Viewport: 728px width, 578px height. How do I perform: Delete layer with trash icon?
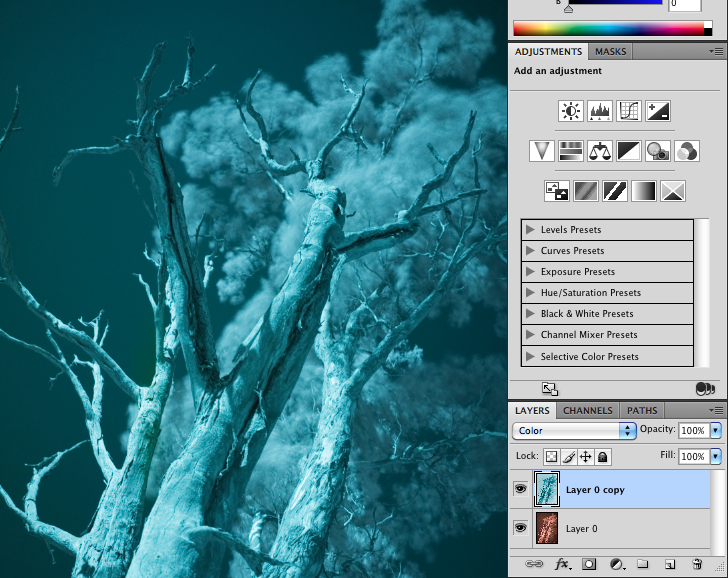pos(697,564)
